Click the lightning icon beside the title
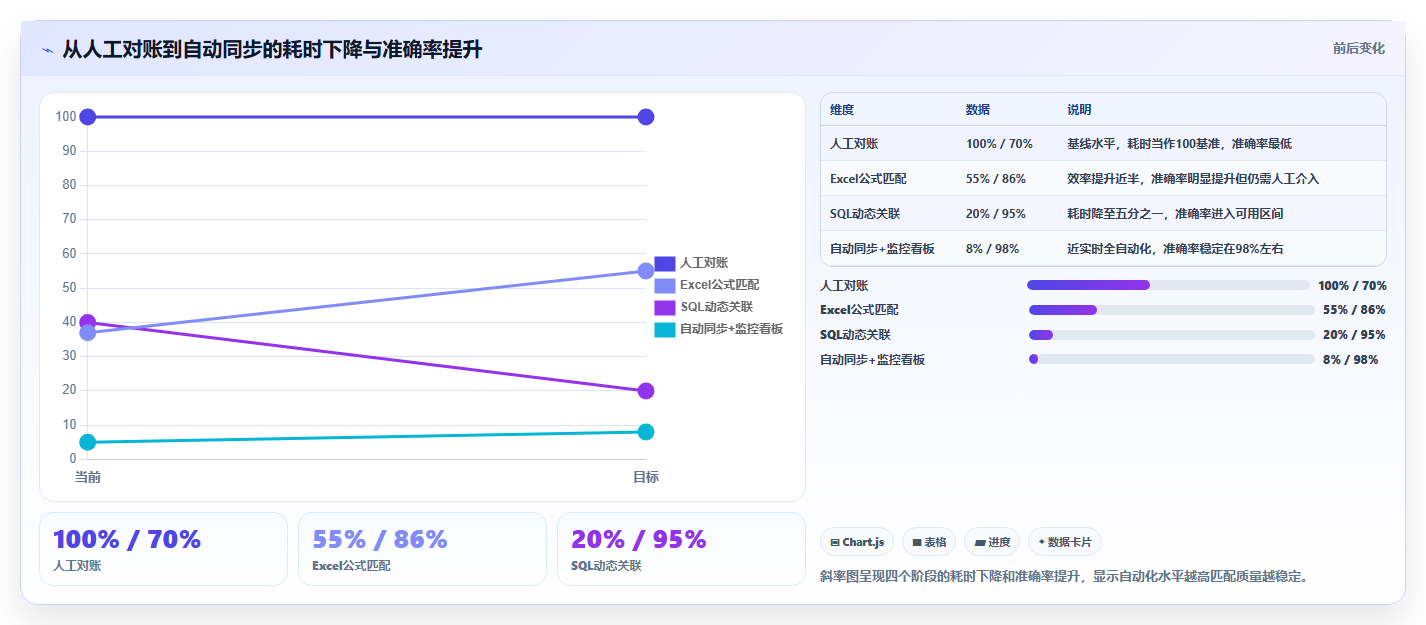Screen dimensions: 1426x625 coord(48,50)
